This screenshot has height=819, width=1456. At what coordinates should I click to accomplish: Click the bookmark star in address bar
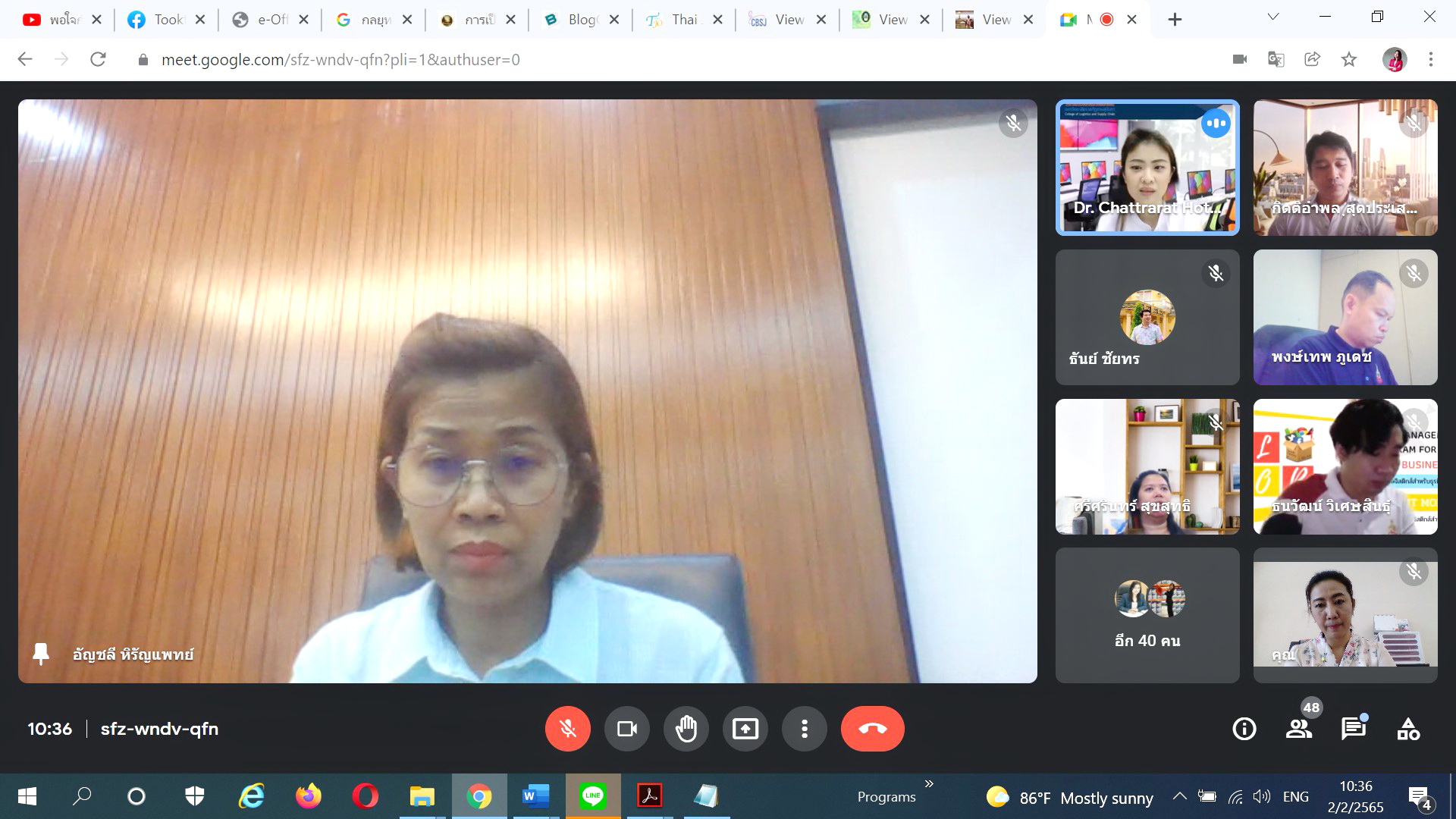(x=1349, y=59)
